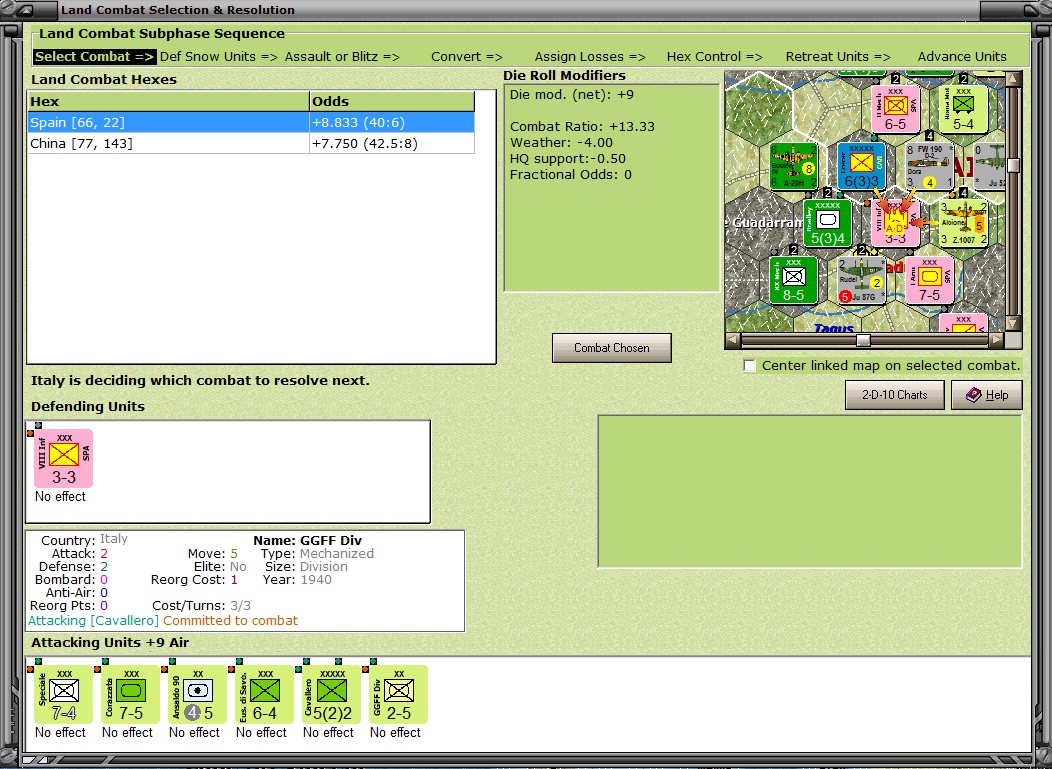
Task: Click the attacked VIII Inf hex on map
Action: click(x=895, y=223)
